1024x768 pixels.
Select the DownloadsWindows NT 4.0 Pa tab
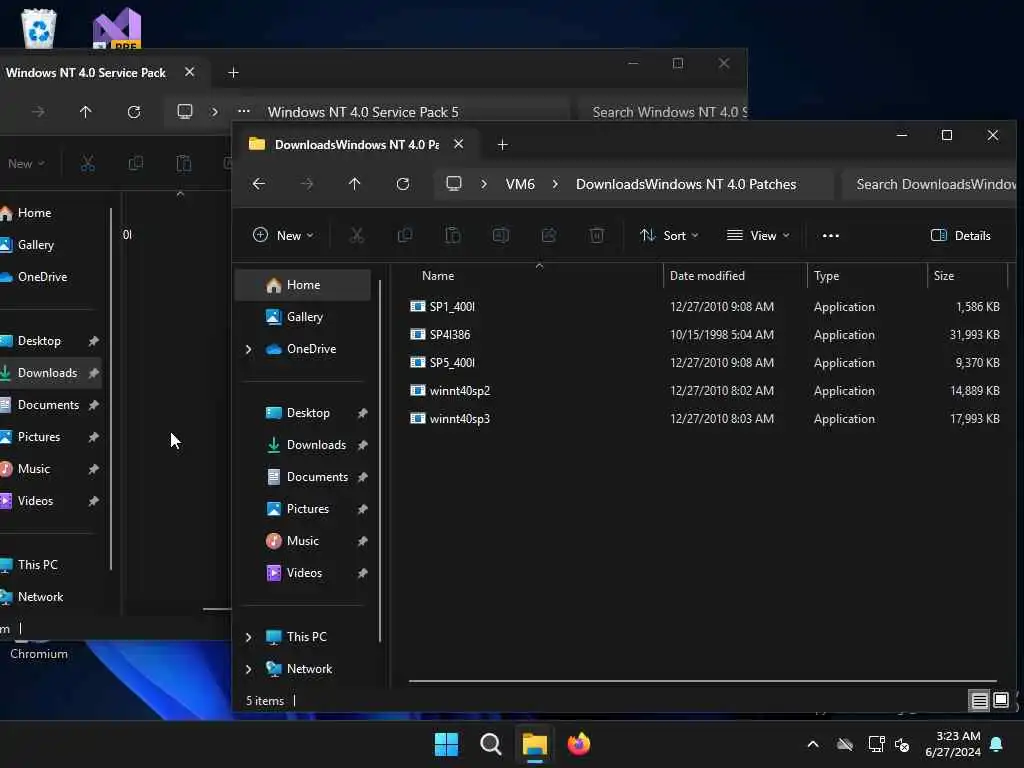(x=357, y=144)
